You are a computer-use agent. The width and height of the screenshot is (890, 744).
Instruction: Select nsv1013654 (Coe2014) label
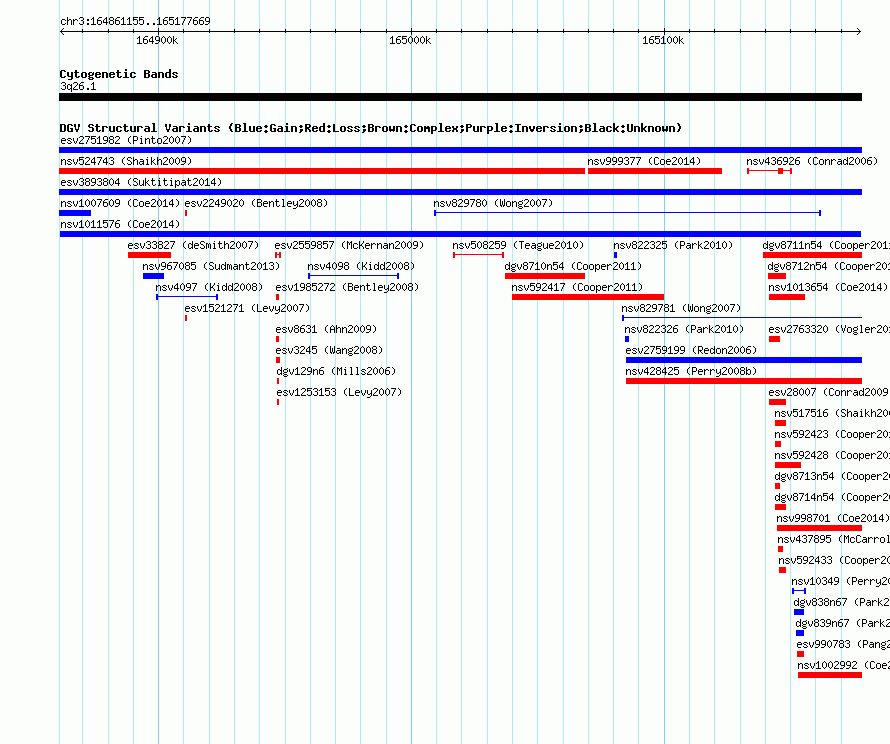[x=828, y=287]
